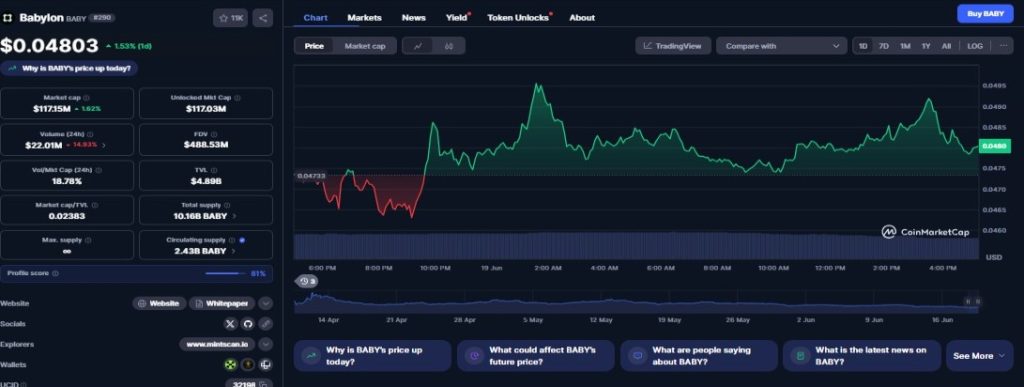Click info icon beside FDV label
Viewport: 1024px width, 387px height.
coord(214,134)
